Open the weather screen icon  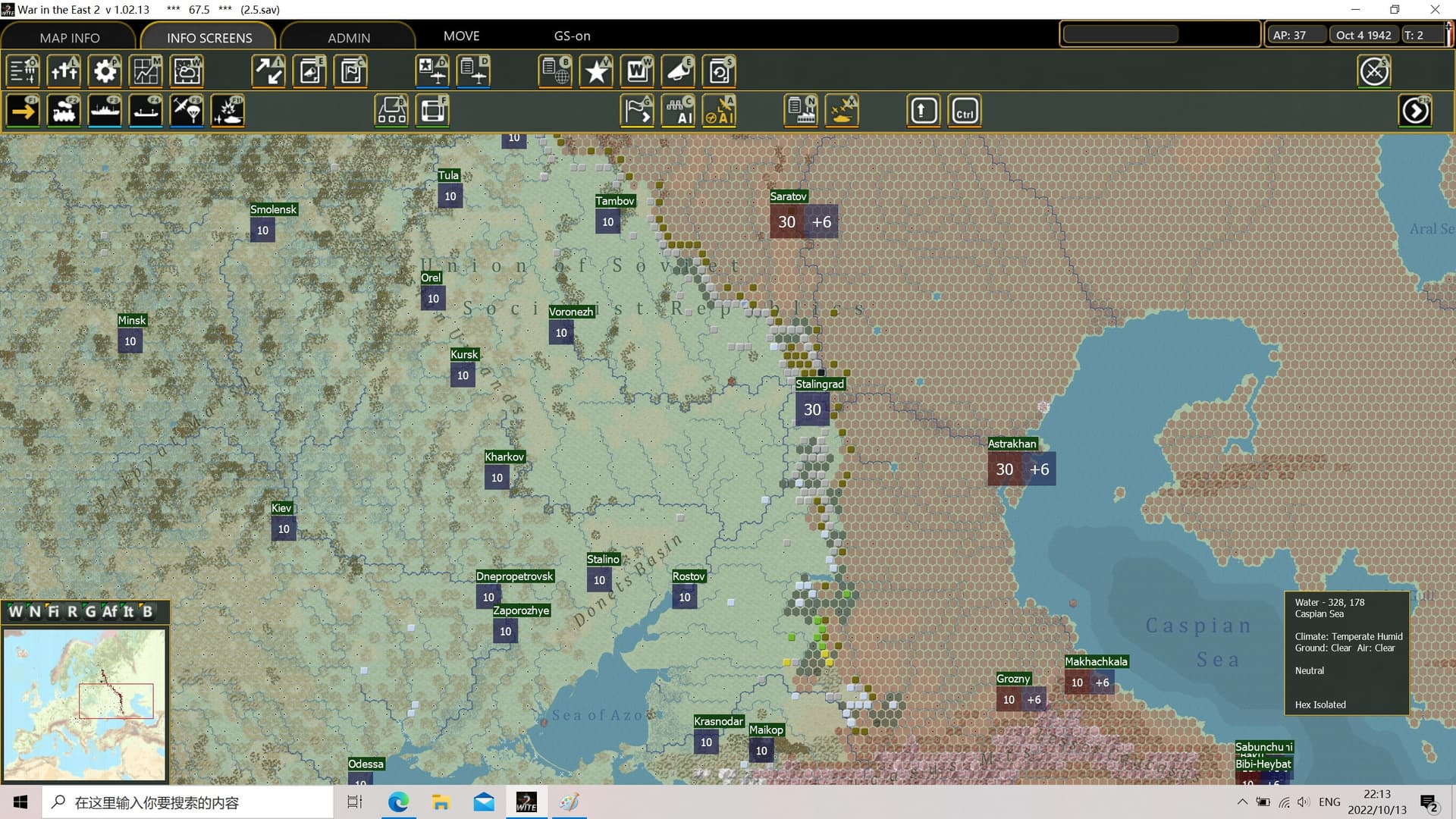point(187,71)
